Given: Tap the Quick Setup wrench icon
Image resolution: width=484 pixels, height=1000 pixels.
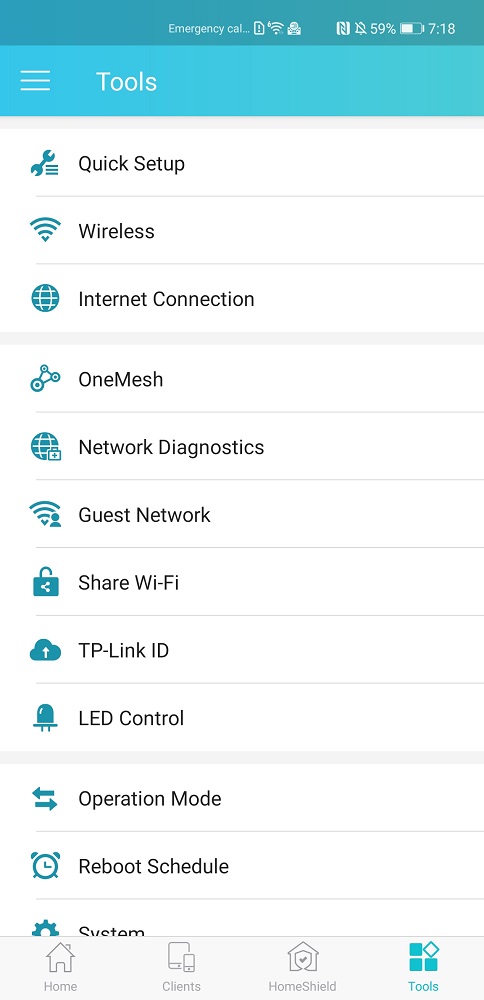Looking at the screenshot, I should (45, 163).
